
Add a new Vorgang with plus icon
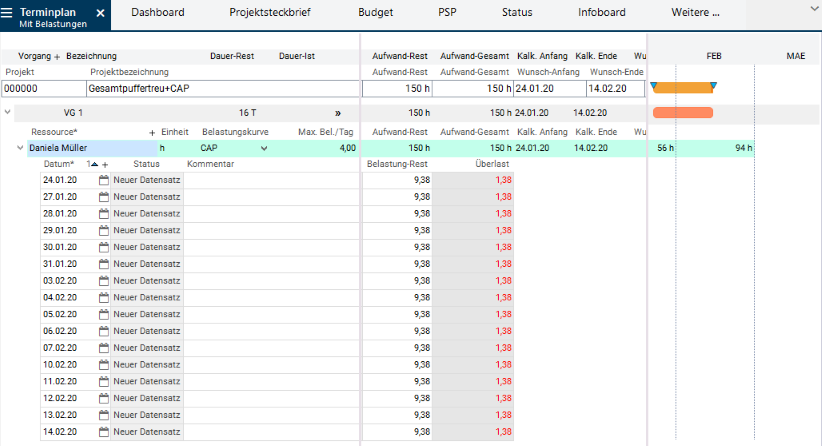pyautogui.click(x=57, y=57)
